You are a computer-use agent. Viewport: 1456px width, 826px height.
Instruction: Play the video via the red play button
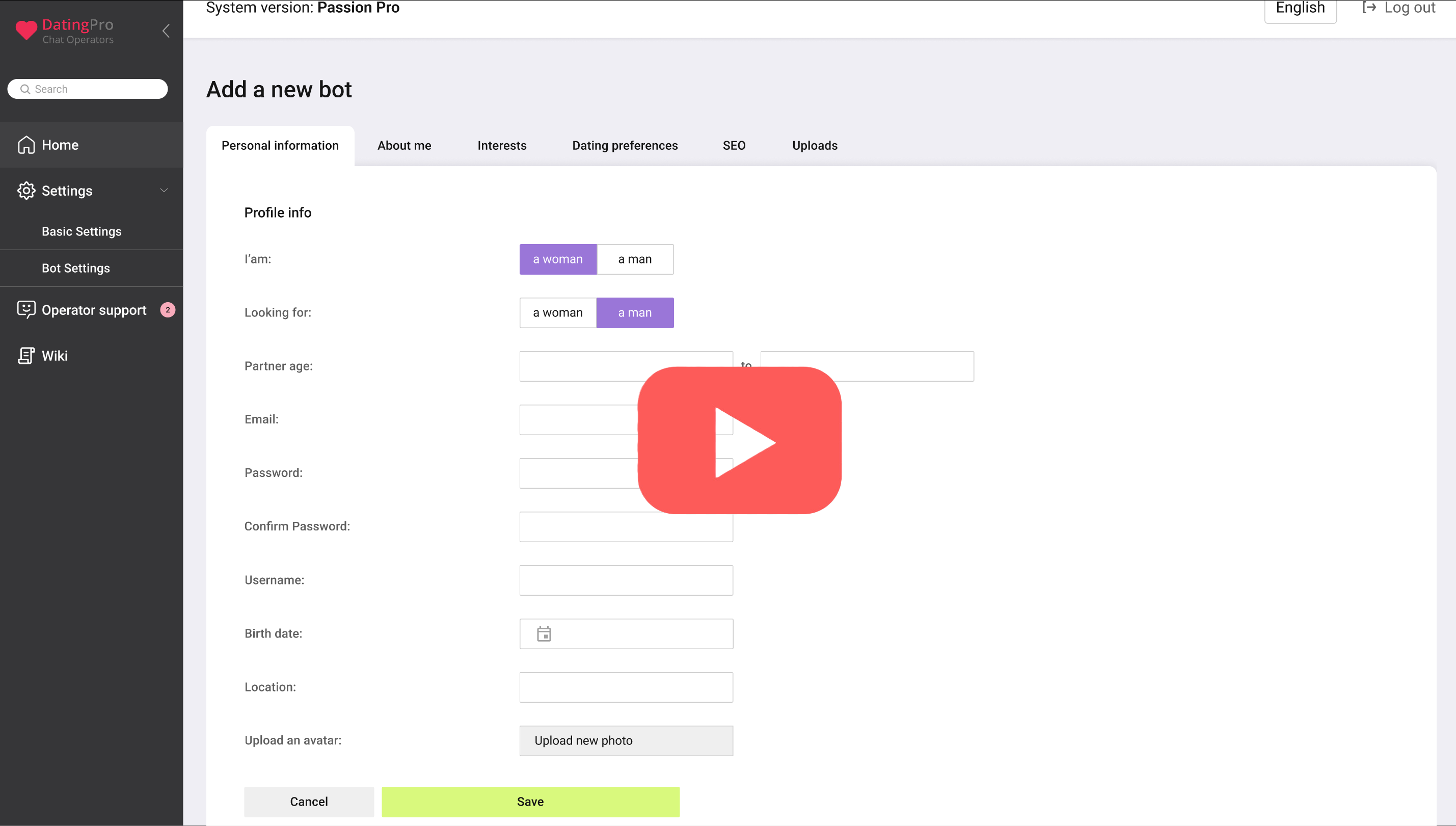pyautogui.click(x=739, y=441)
